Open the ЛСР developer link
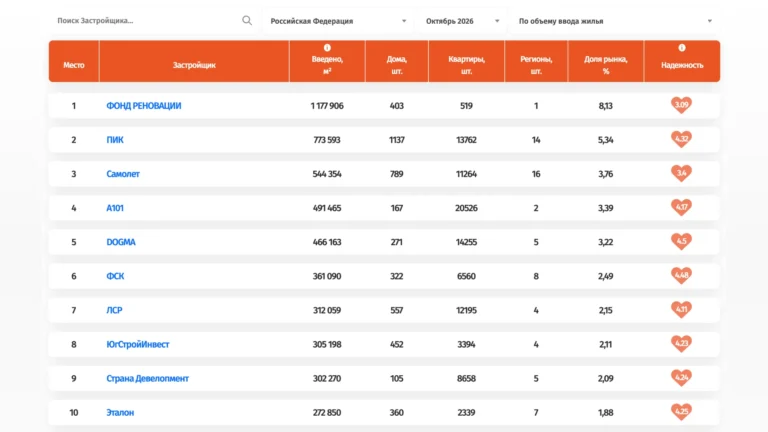 (114, 310)
